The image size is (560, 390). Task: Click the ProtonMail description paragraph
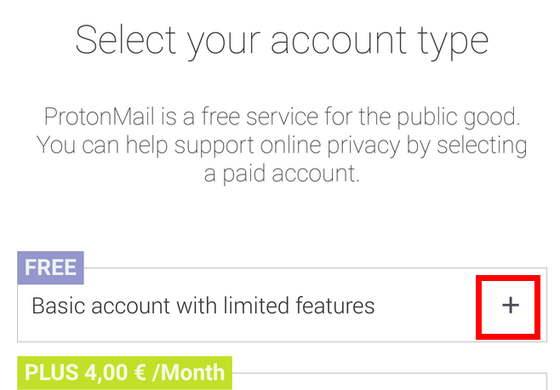click(281, 145)
